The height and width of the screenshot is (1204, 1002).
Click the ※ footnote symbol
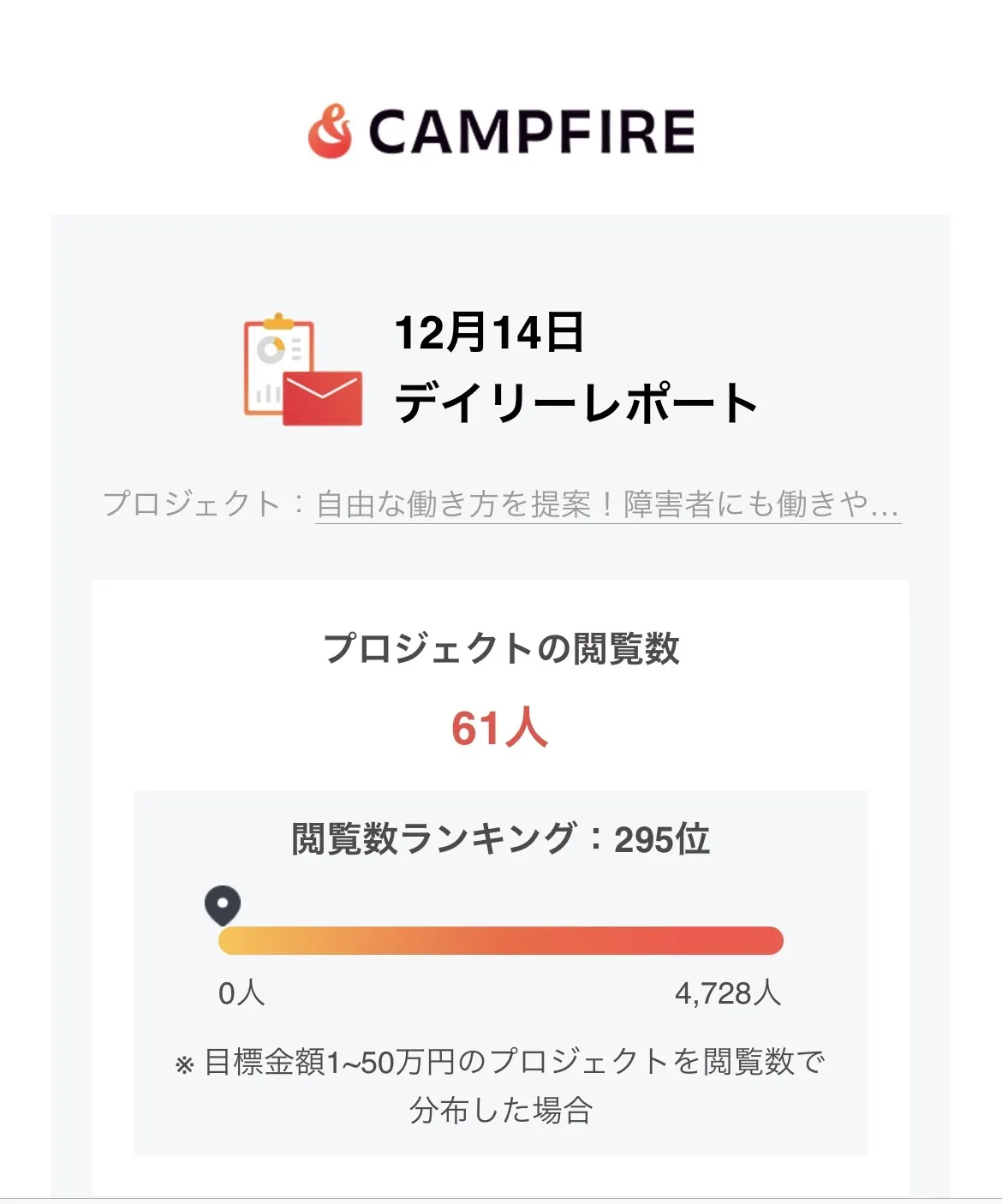click(x=184, y=1065)
